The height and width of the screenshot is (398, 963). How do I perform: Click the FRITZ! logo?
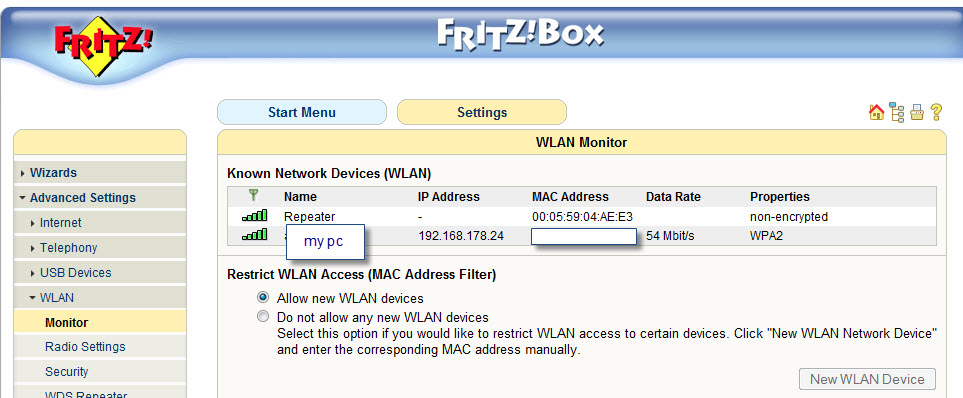[103, 45]
